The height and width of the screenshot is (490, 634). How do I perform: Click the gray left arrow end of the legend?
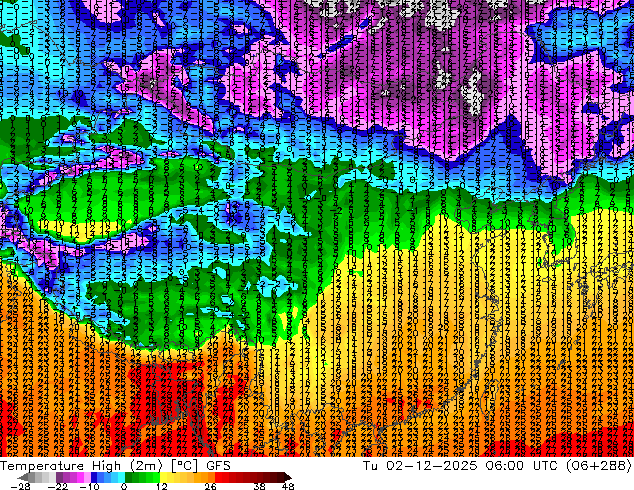point(23,477)
